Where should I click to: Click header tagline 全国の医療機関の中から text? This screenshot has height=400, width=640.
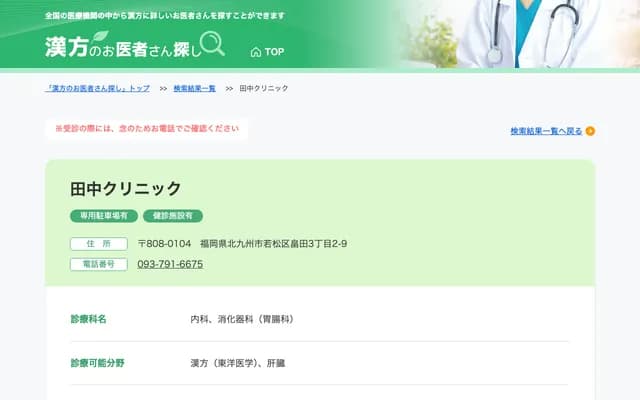[x=165, y=16]
